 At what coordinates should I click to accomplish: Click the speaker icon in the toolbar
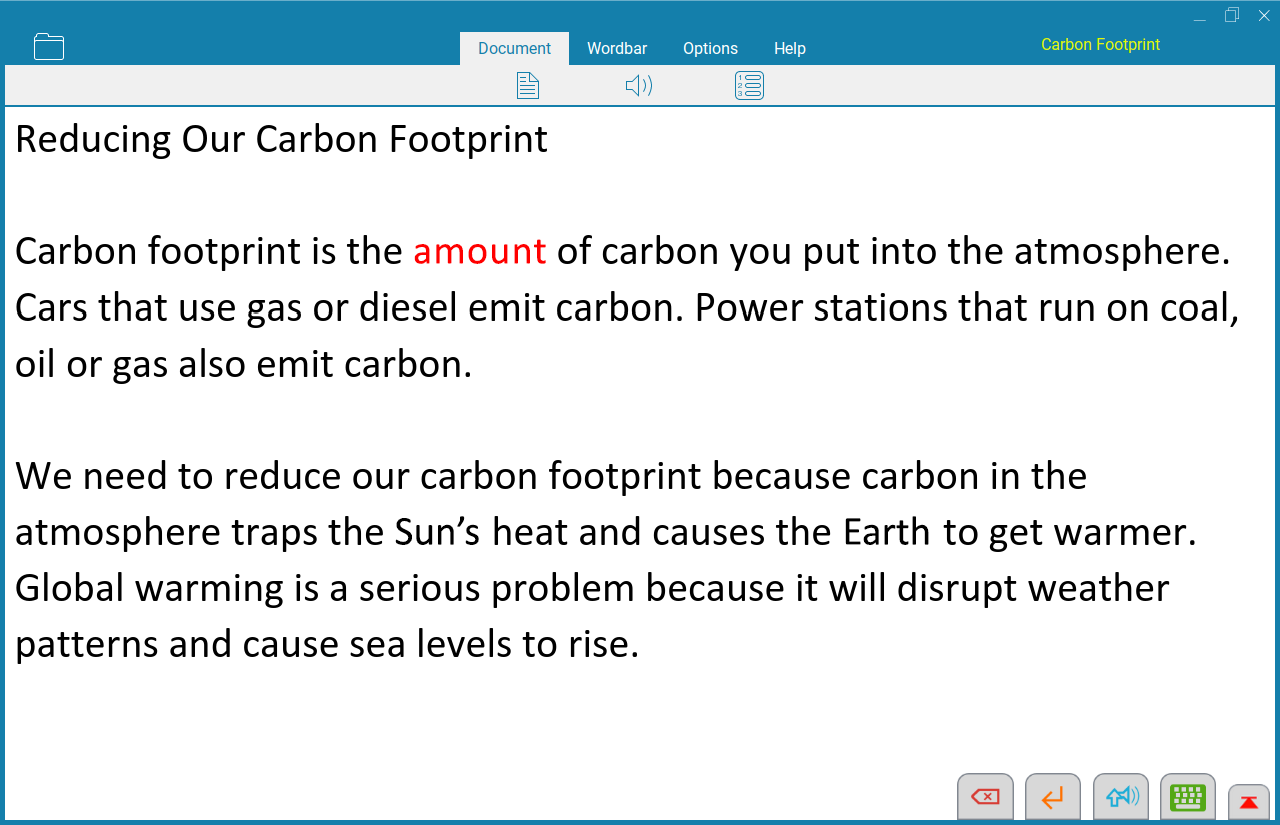point(639,86)
